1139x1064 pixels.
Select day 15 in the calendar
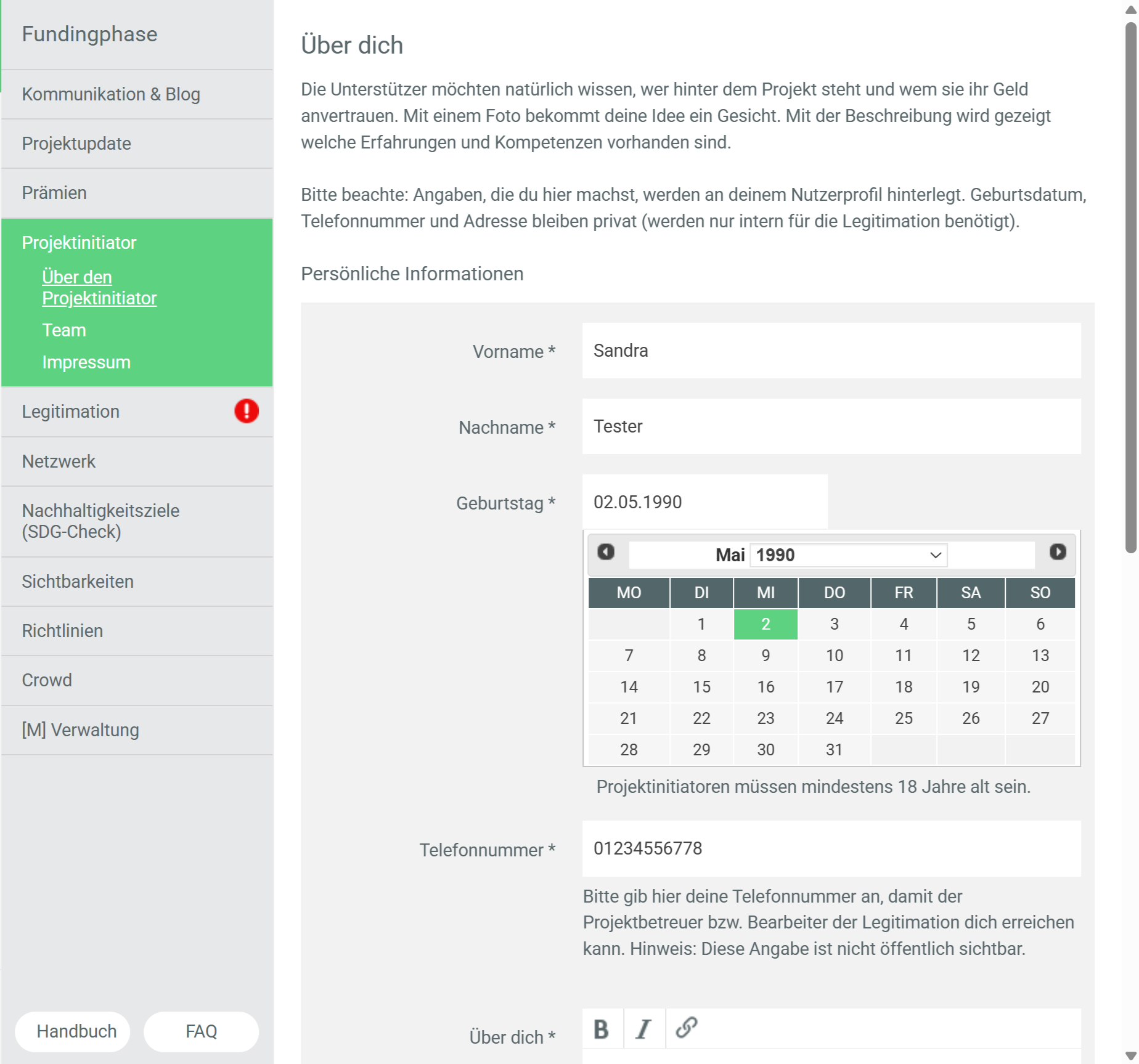701,687
